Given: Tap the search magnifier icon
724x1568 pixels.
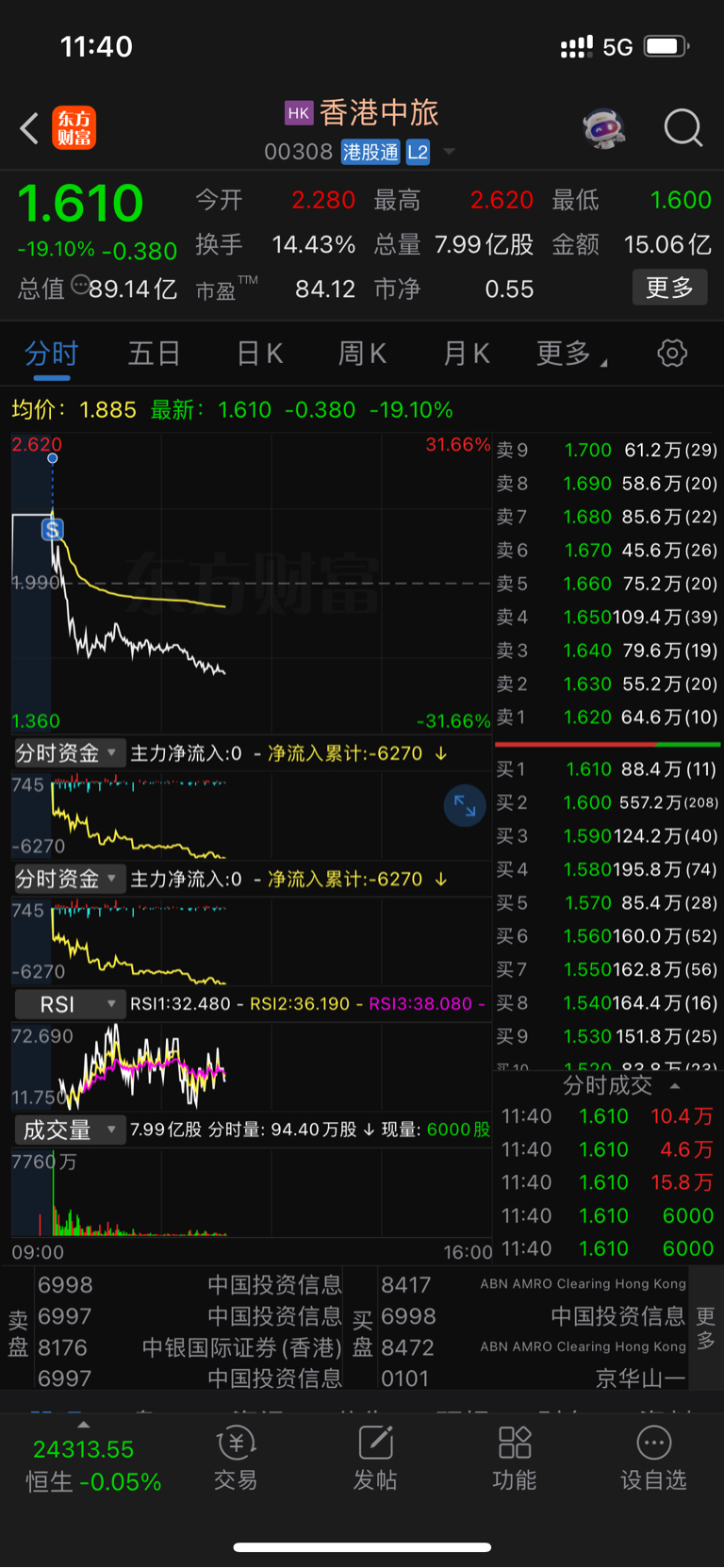Looking at the screenshot, I should pos(683,128).
